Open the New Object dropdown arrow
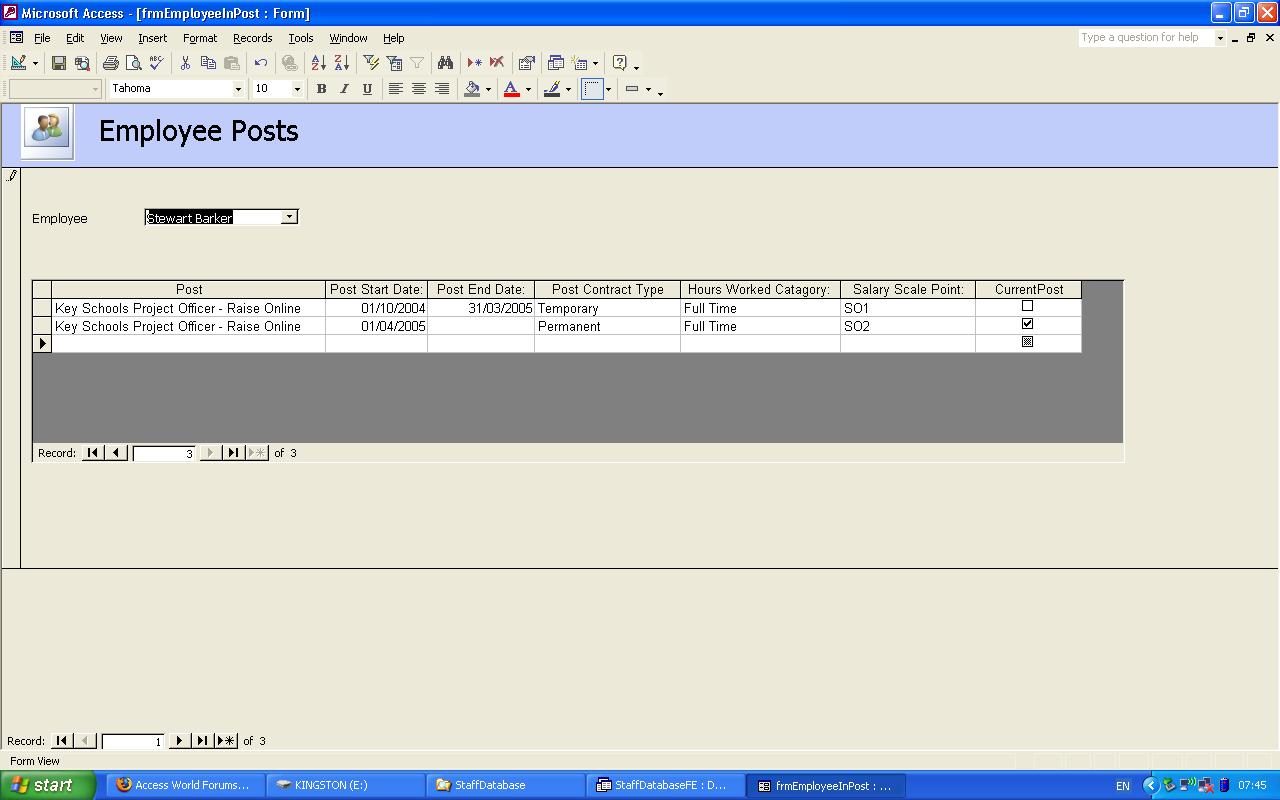The width and height of the screenshot is (1280, 800). [x=595, y=63]
